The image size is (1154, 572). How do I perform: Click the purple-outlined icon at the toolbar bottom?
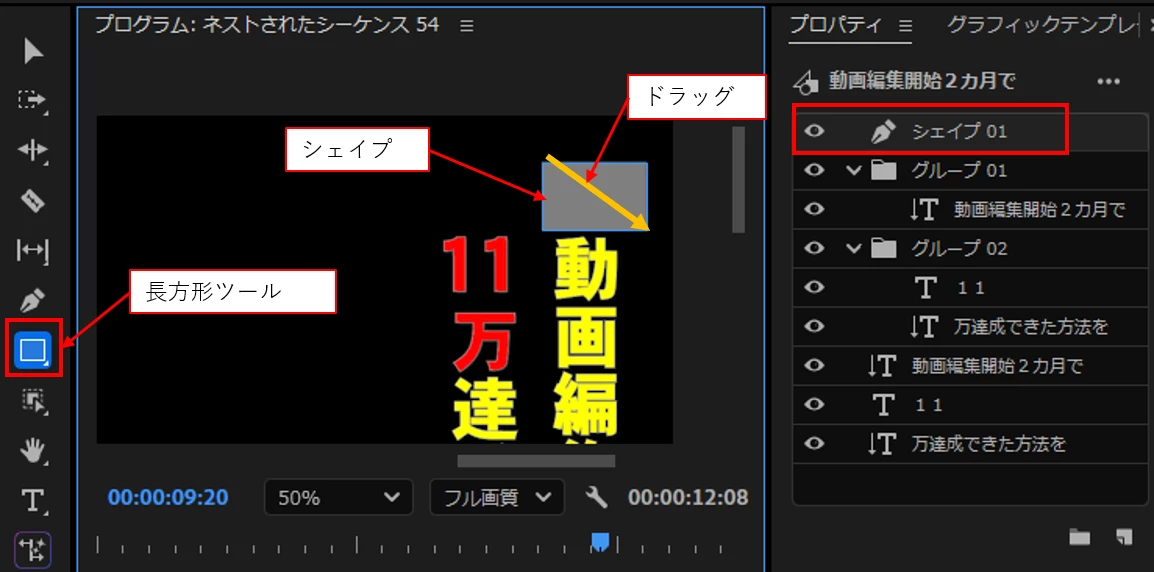pyautogui.click(x=33, y=549)
